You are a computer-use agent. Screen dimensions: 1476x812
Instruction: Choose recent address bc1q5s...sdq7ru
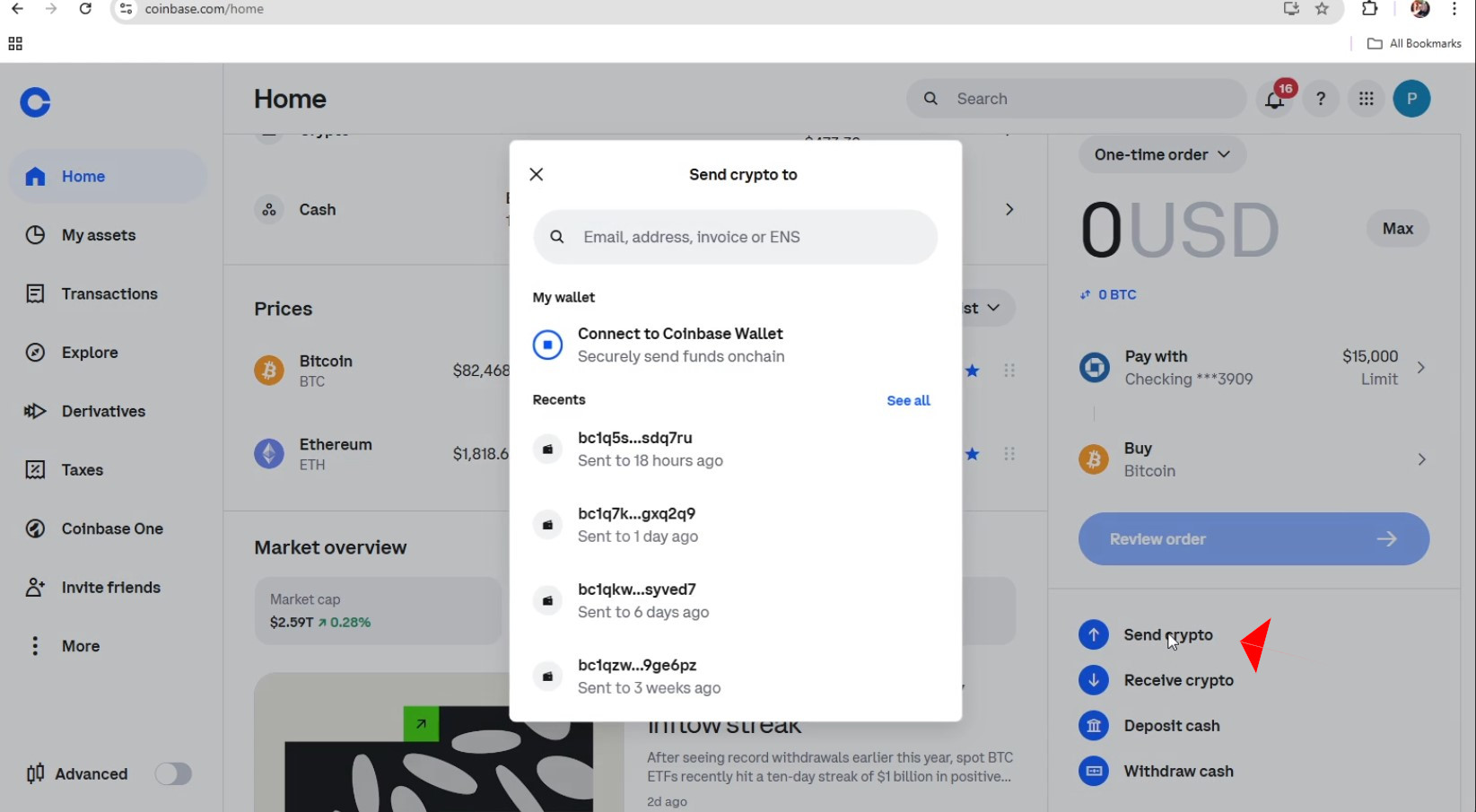pos(736,449)
